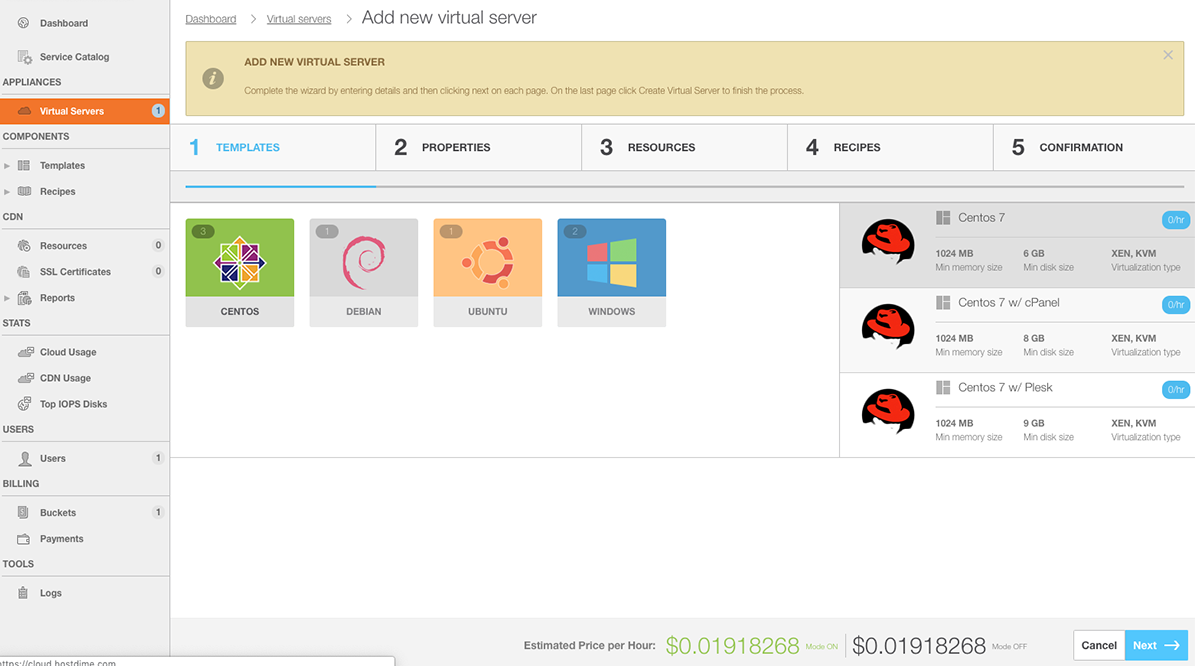Click the Dashboard icon in sidebar
1198x666 pixels.
click(x=24, y=23)
